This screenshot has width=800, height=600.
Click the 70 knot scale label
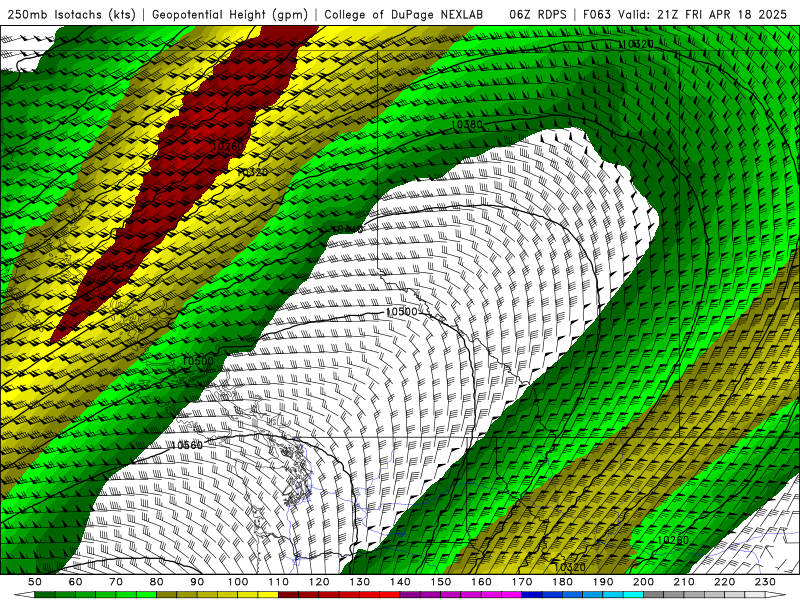pyautogui.click(x=116, y=582)
